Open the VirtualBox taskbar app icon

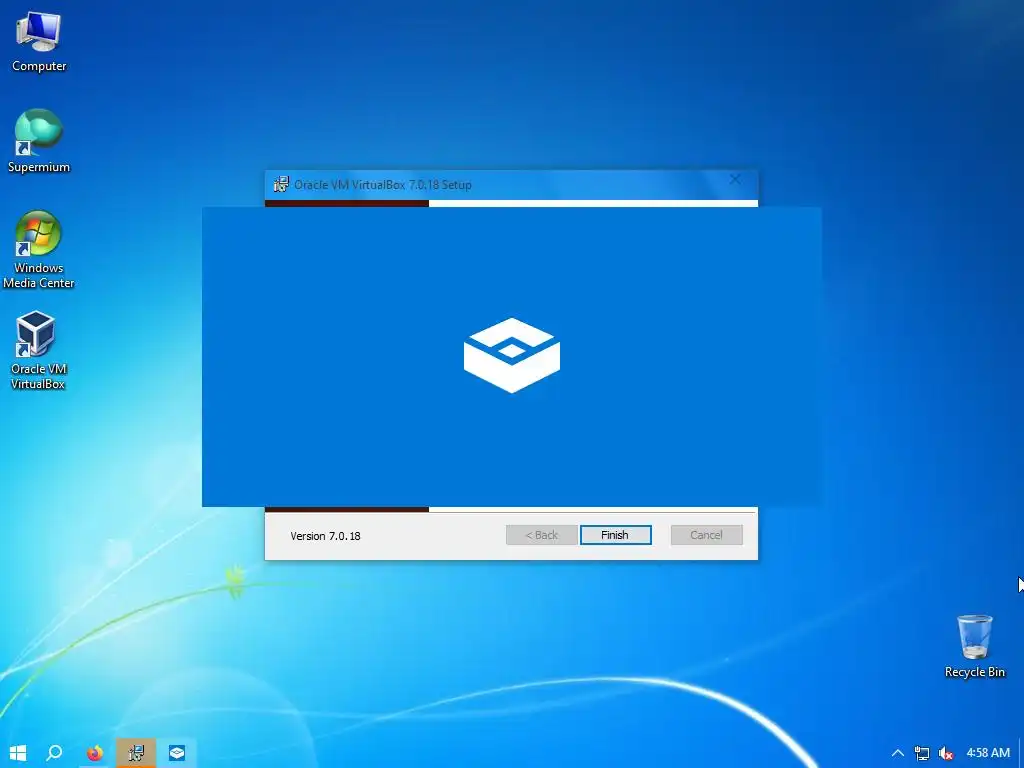click(176, 753)
